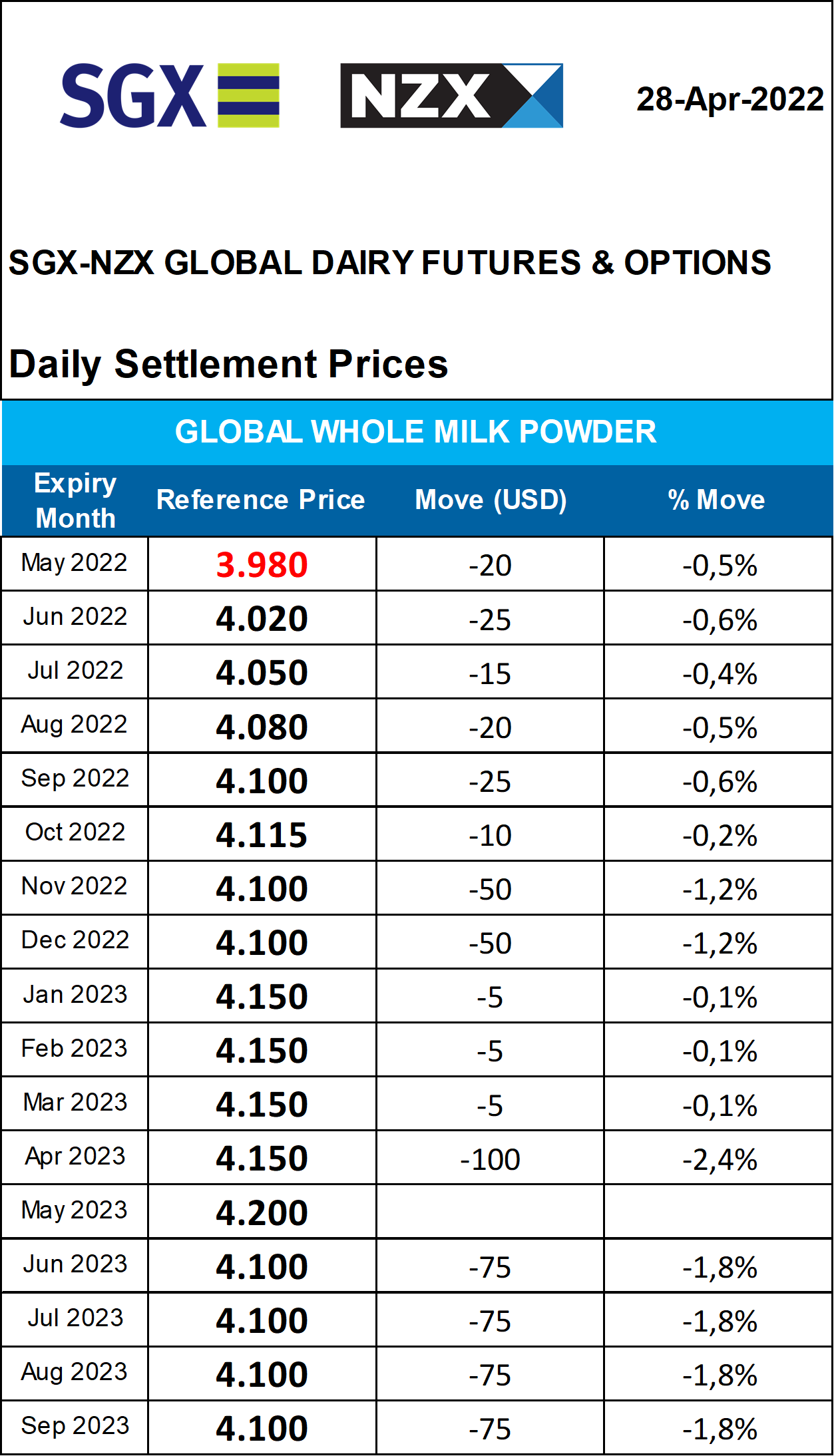Click the May 2023 price 4.200

tap(262, 1212)
